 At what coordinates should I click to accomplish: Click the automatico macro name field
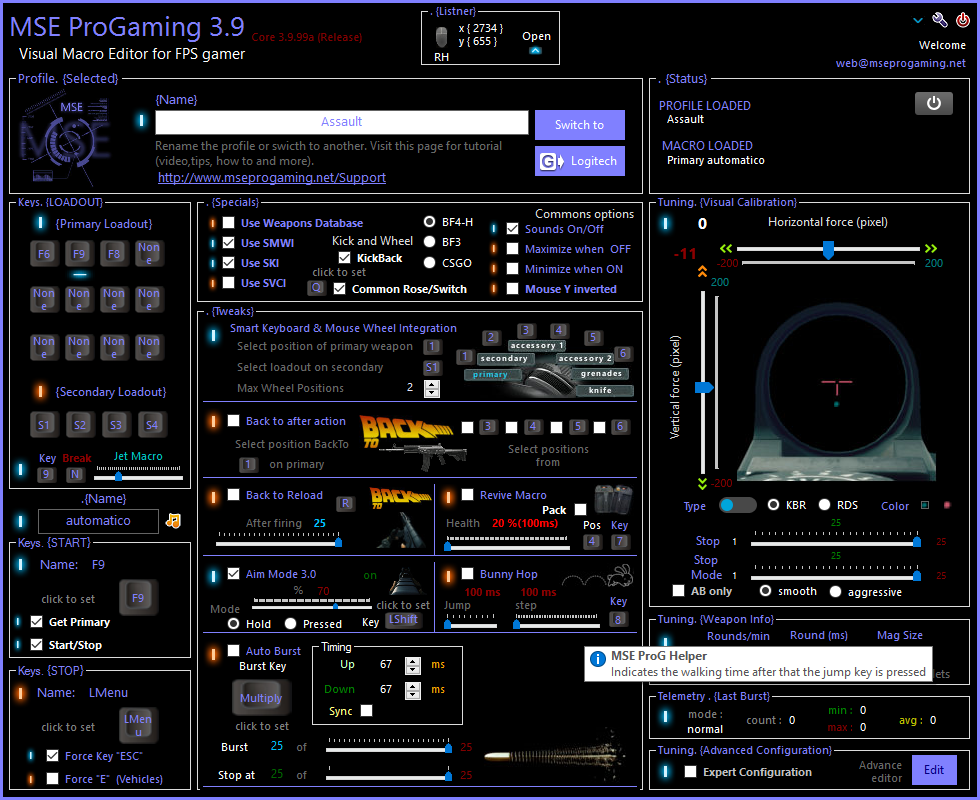(x=98, y=521)
